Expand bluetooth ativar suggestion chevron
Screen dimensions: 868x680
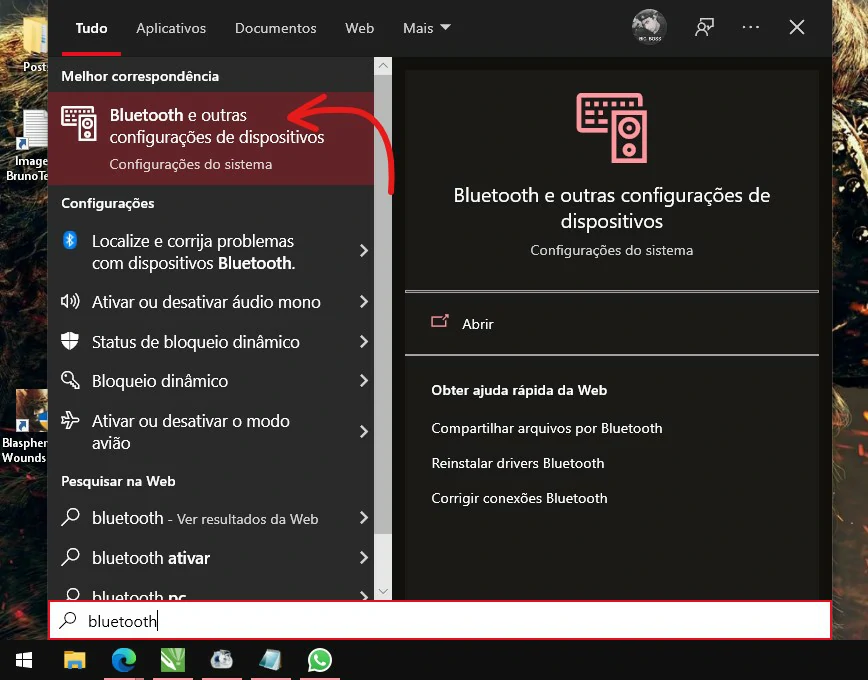[x=363, y=558]
